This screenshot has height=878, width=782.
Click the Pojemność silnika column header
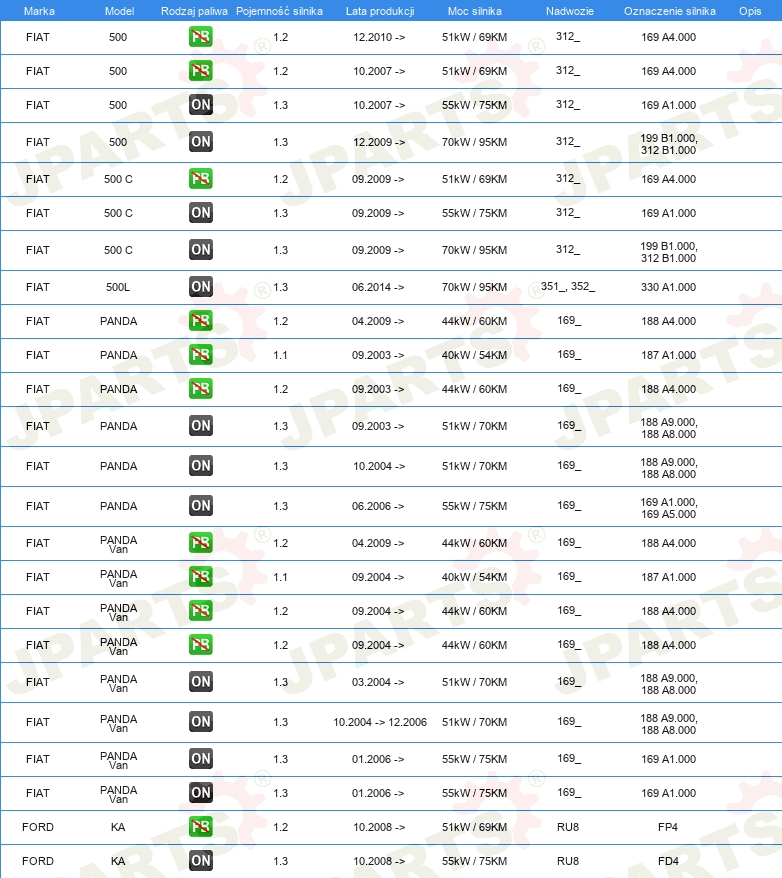(279, 11)
